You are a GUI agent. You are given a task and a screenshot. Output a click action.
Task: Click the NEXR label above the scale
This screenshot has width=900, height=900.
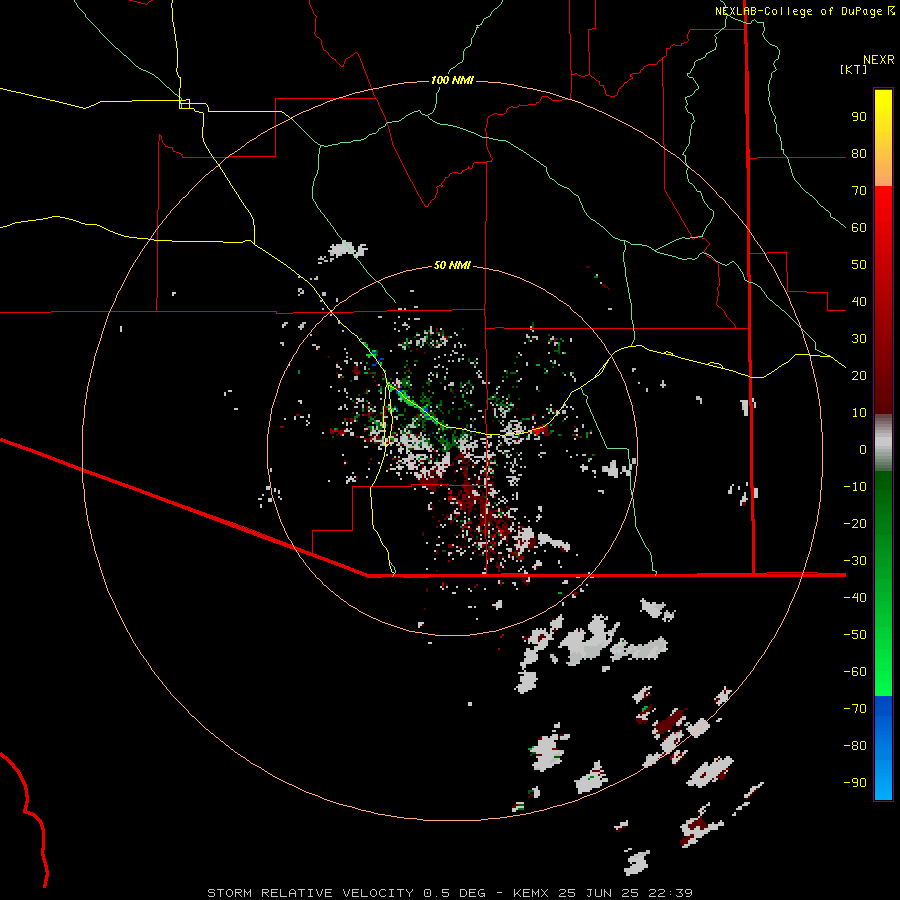click(879, 60)
